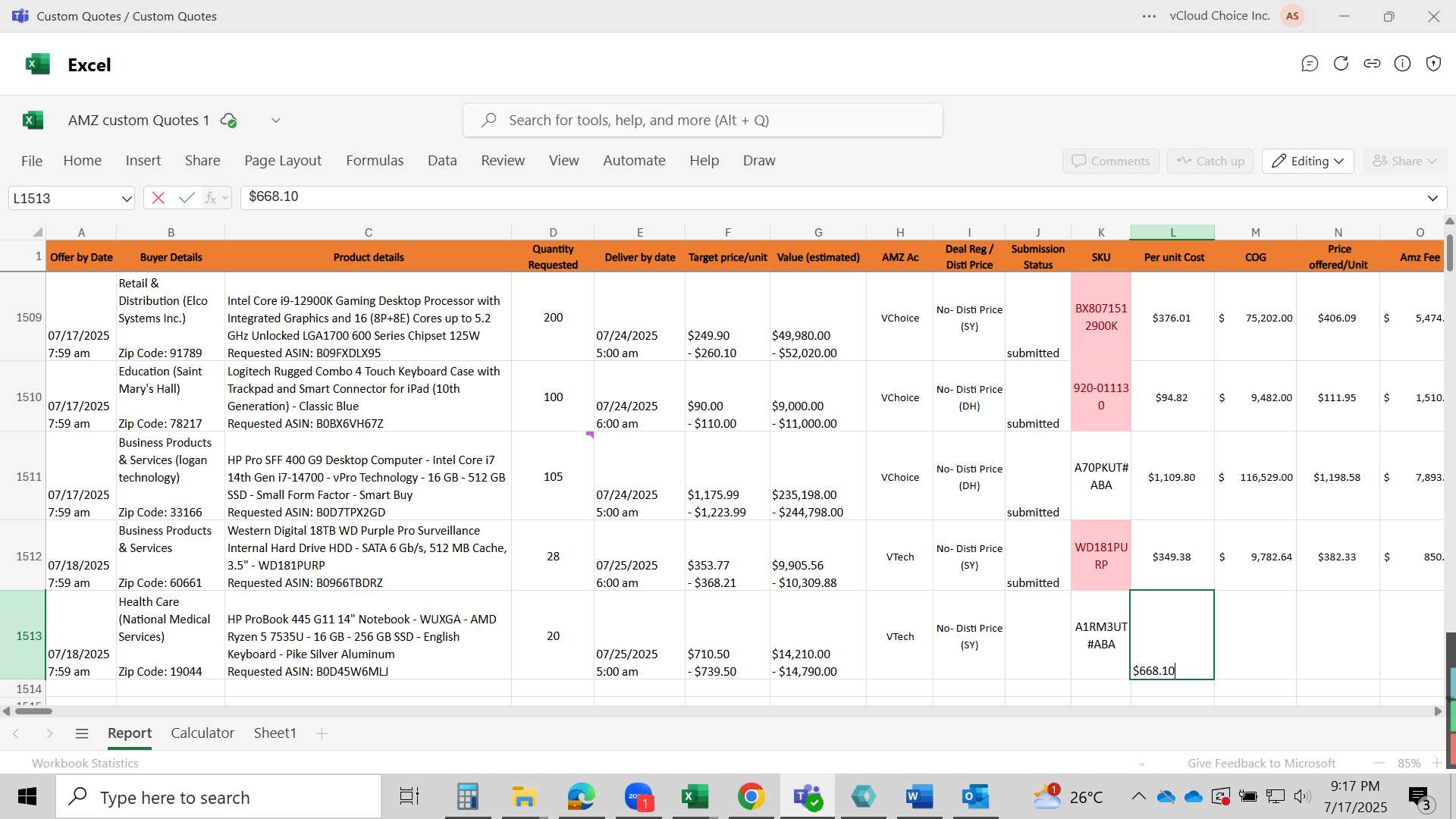The image size is (1456, 819).
Task: Open the Formulas ribbon tab
Action: [x=375, y=161]
